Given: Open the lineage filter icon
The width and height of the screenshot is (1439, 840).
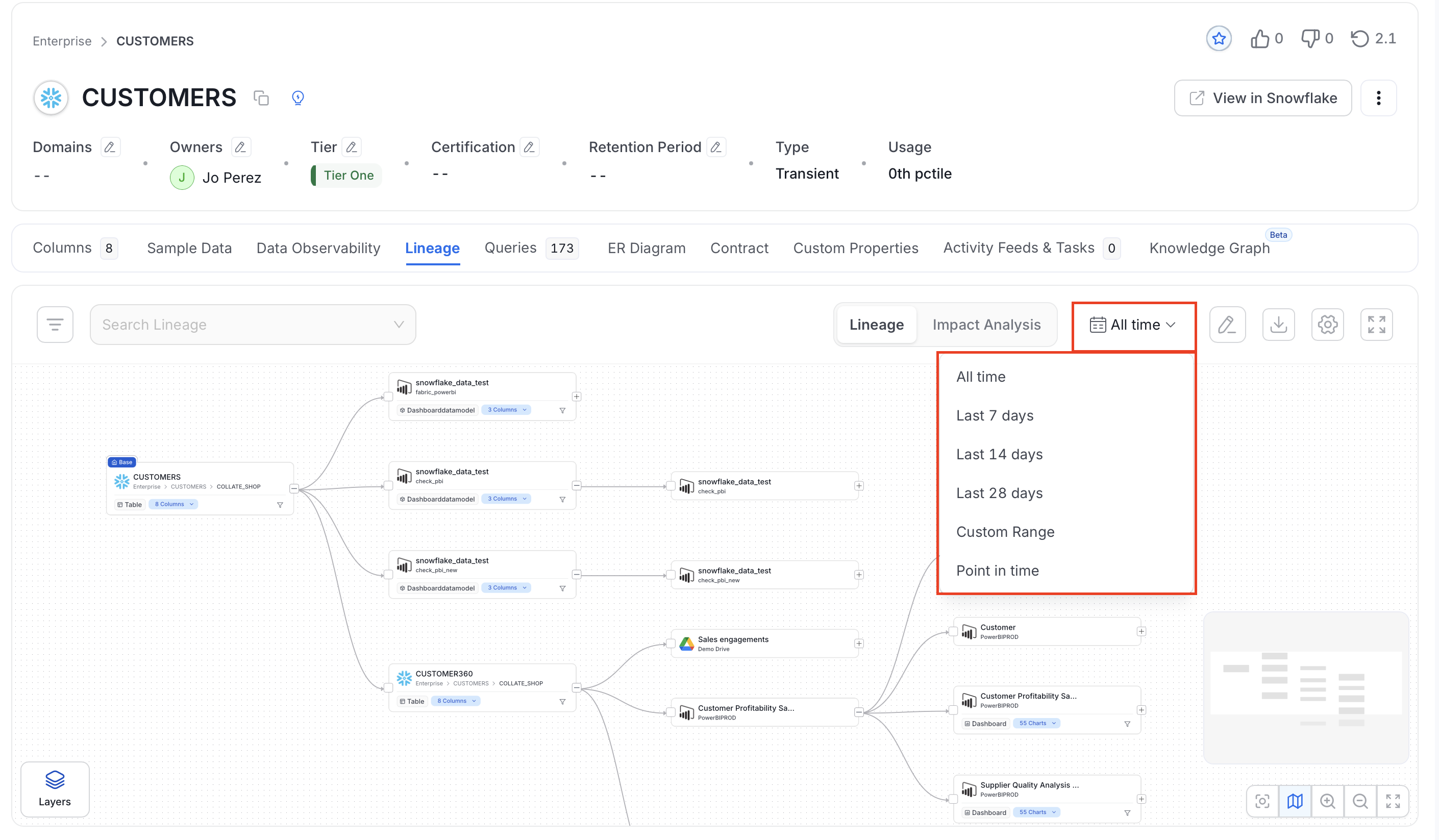Looking at the screenshot, I should pyautogui.click(x=55, y=325).
